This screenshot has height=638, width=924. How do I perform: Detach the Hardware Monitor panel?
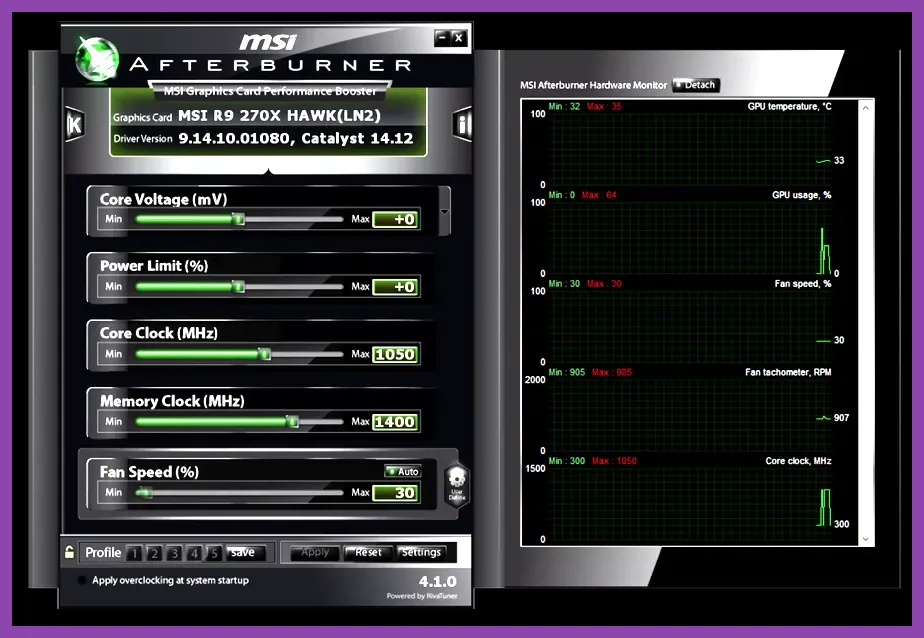(696, 85)
